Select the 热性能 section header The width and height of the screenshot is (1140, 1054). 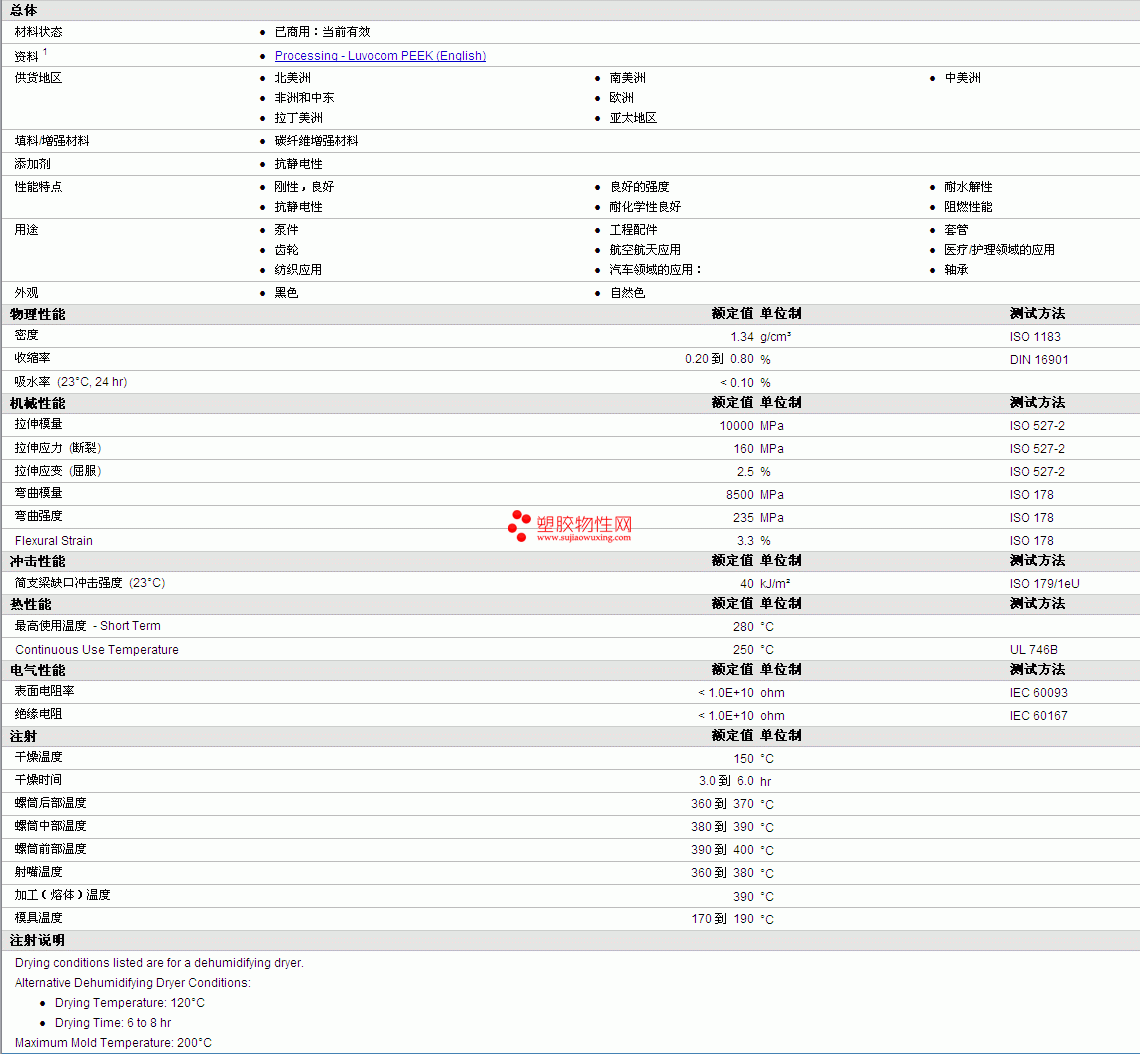click(x=31, y=604)
